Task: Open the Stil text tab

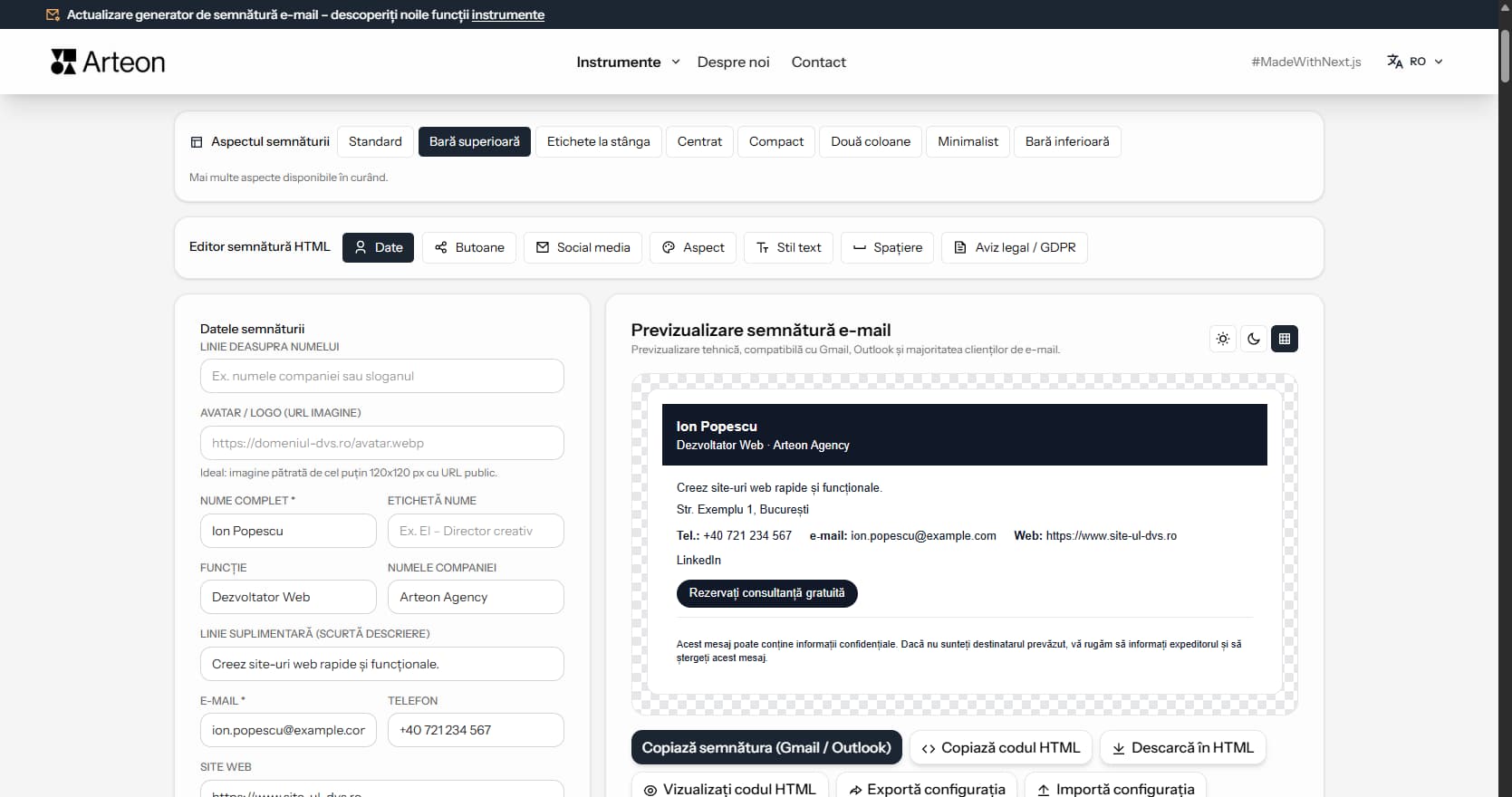Action: (x=788, y=247)
